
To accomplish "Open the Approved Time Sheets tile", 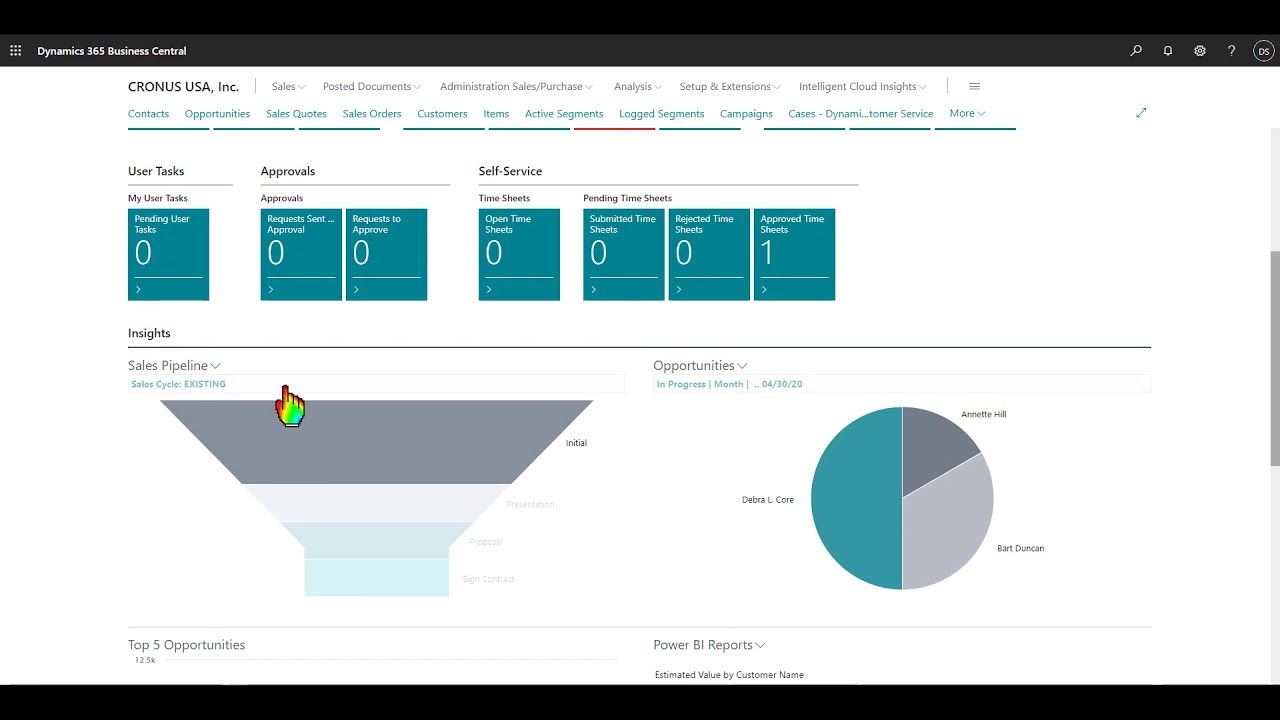I will click(x=794, y=254).
